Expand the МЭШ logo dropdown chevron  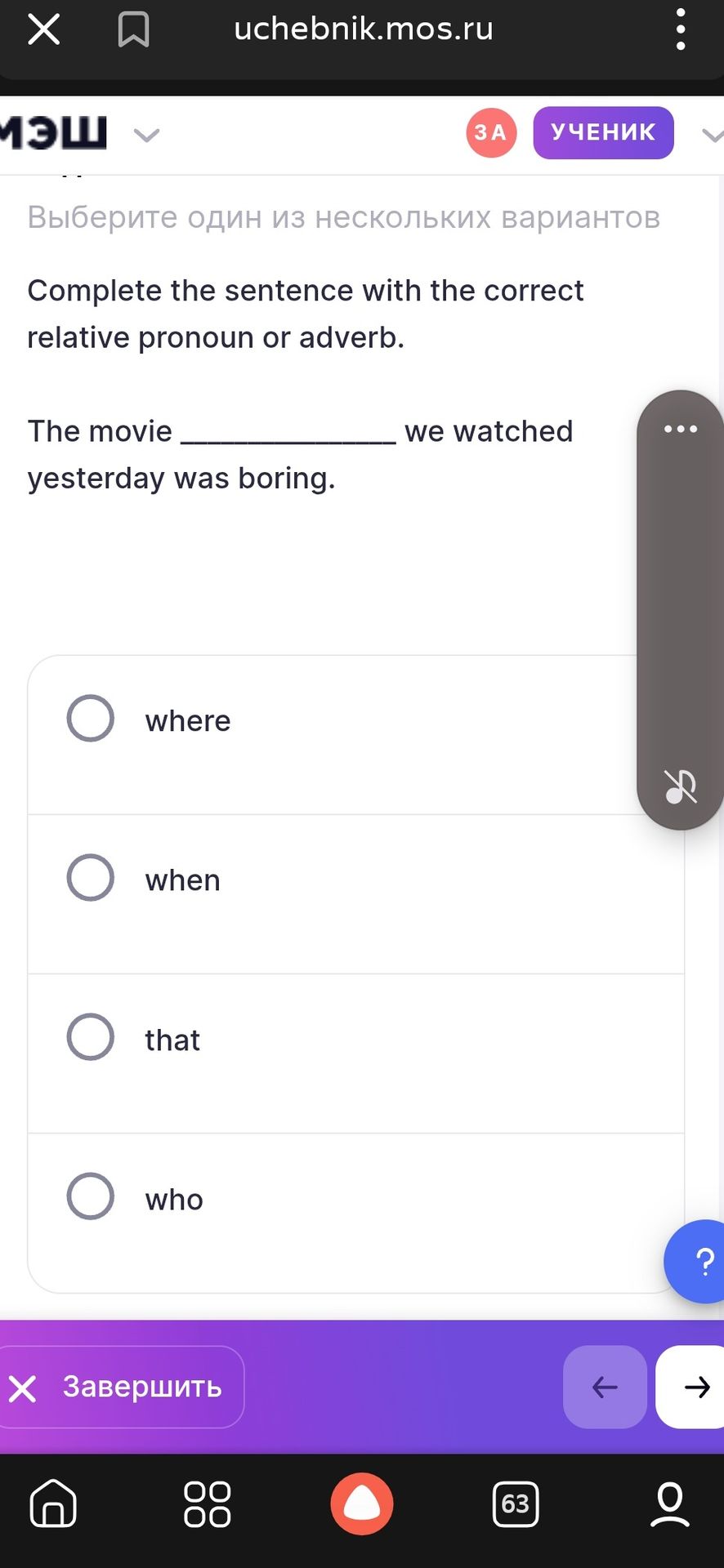coord(146,135)
